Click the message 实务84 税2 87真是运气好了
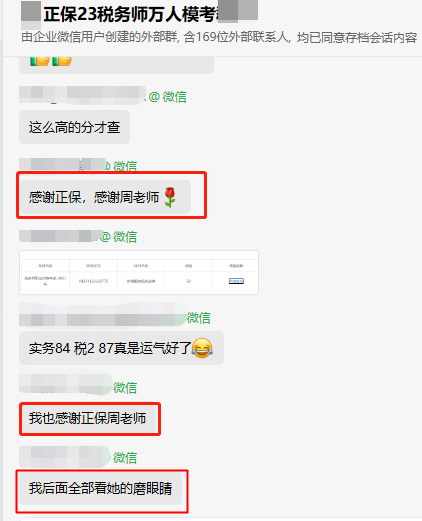Screen dimensions: 422x521 coord(121,348)
